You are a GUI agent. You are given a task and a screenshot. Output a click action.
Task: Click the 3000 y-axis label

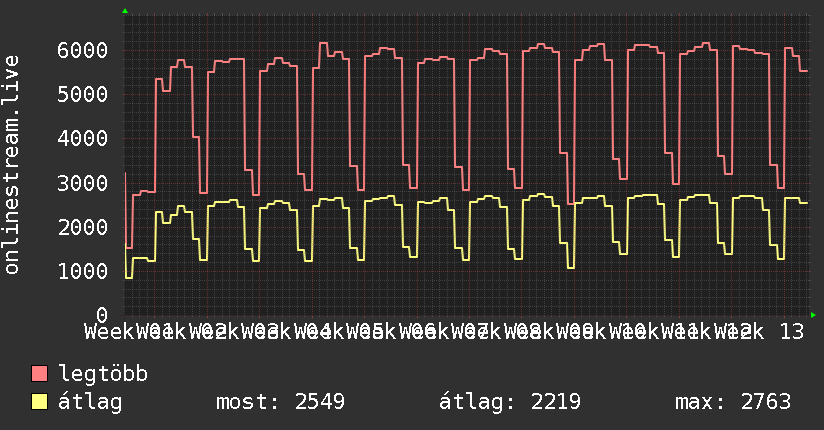tap(83, 183)
